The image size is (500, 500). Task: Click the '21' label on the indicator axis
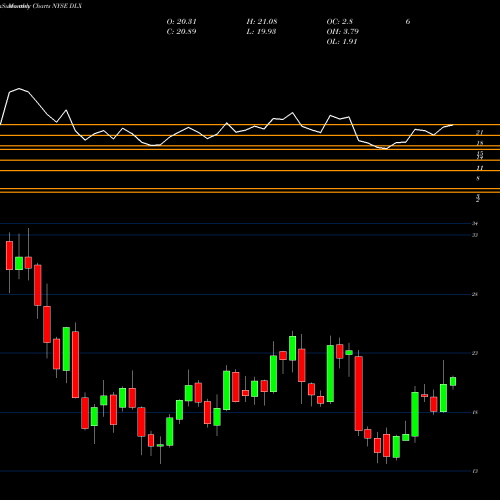click(479, 133)
